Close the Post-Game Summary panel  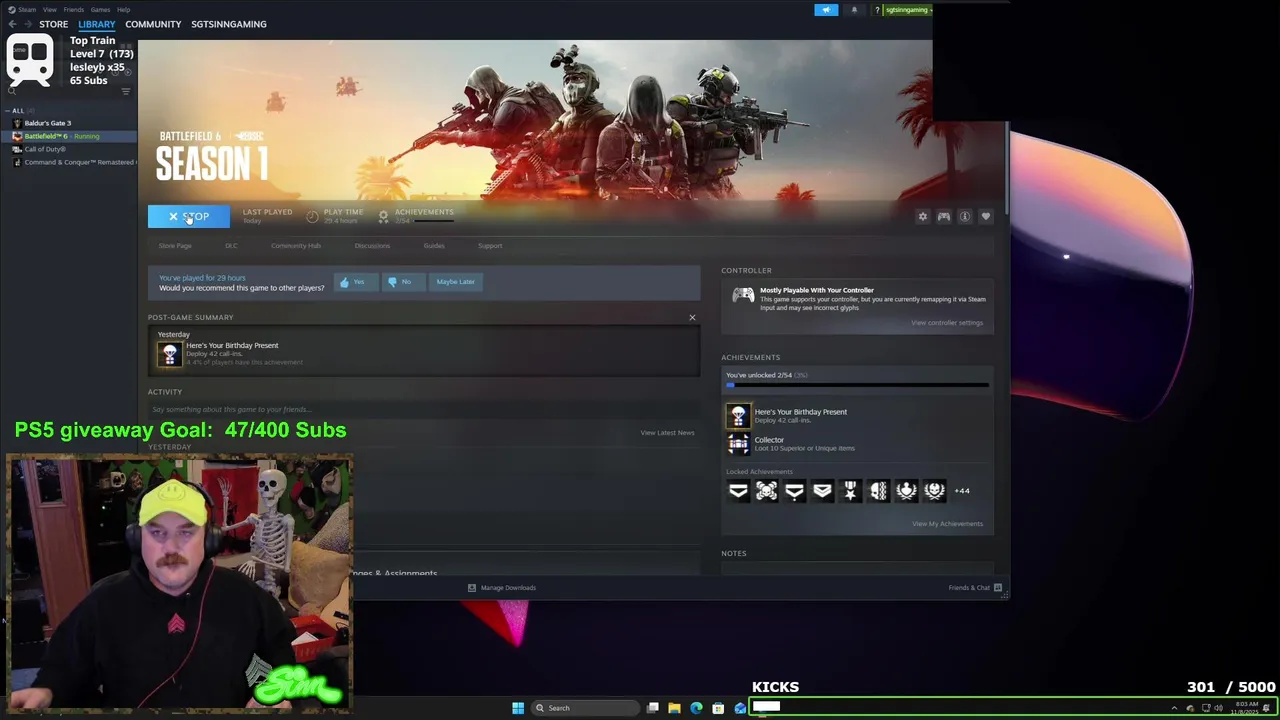coord(692,318)
